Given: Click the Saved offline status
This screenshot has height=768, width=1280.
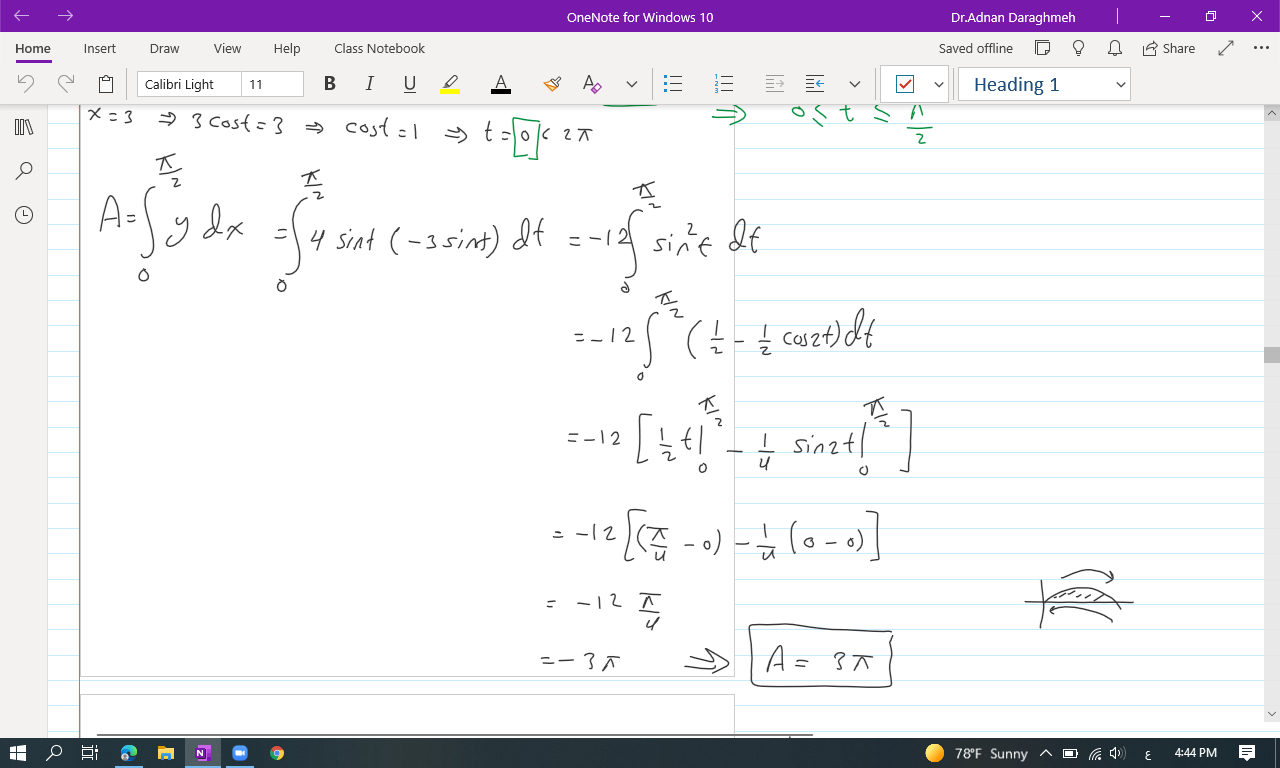Looking at the screenshot, I should [975, 48].
